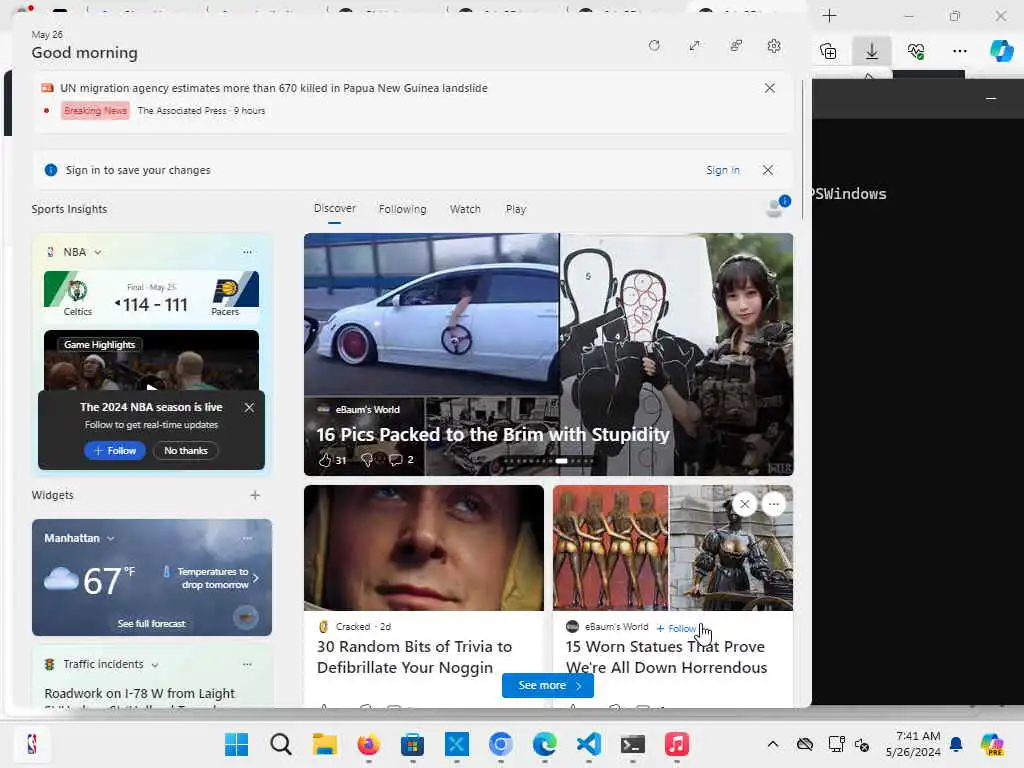
Task: Open the Play tab
Action: (x=515, y=209)
